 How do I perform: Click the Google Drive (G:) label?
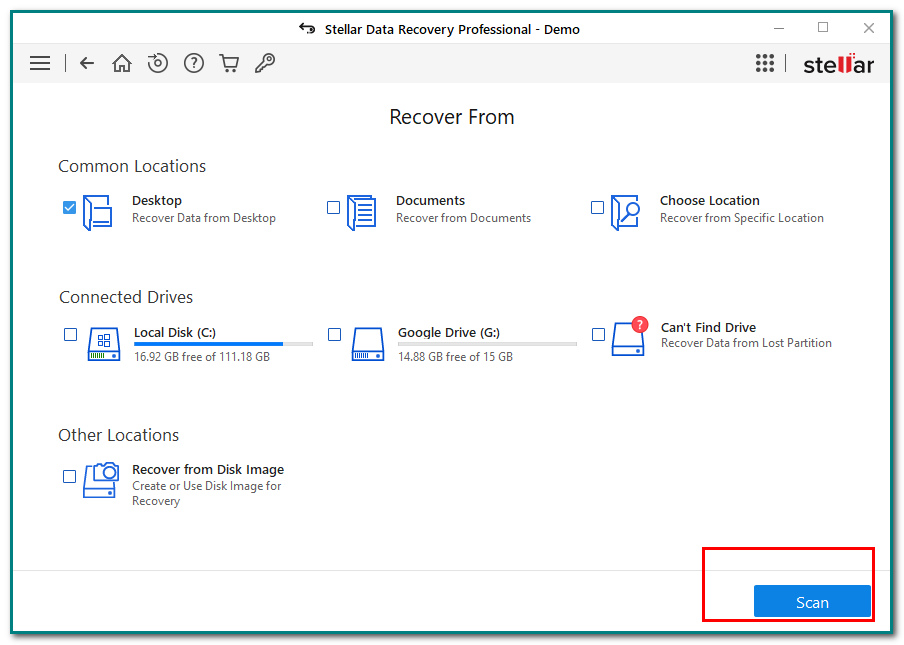[449, 333]
